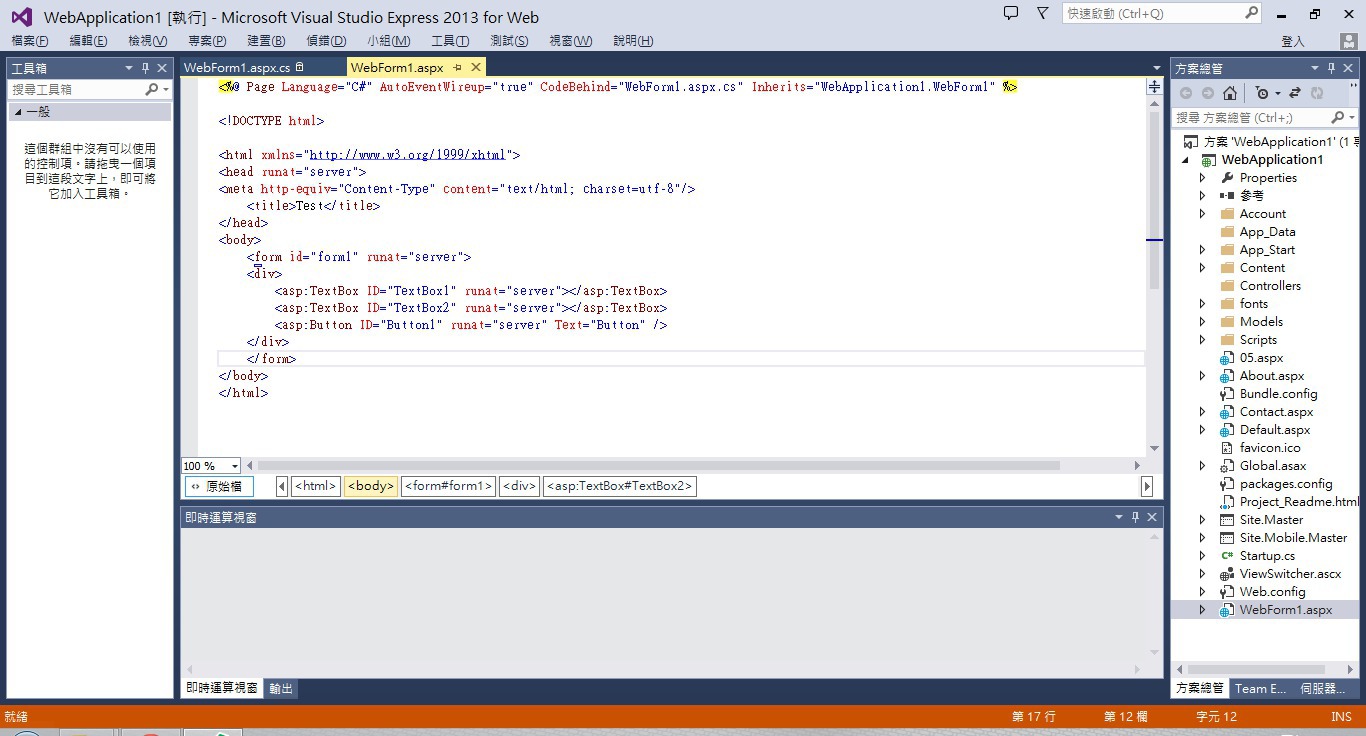This screenshot has width=1366, height=736.
Task: Open the zoom level 100 % dropdown
Action: coord(234,466)
